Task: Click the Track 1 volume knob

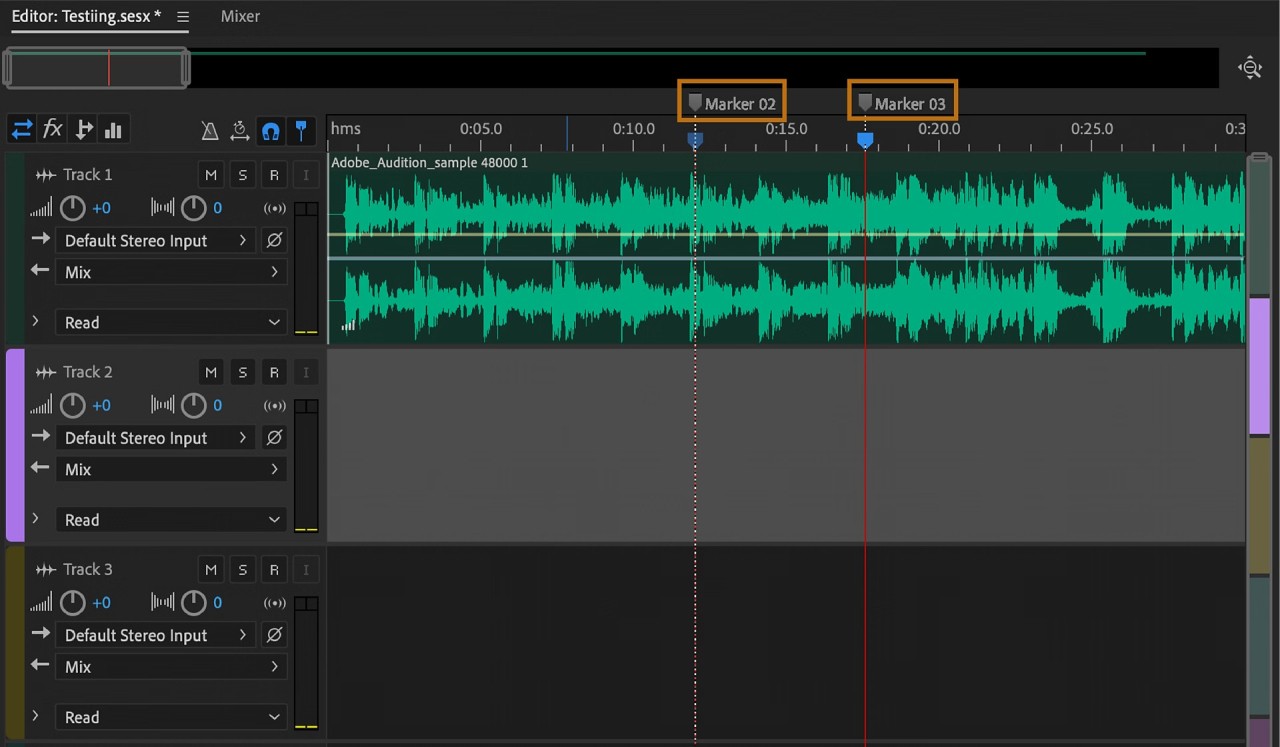Action: 73,208
